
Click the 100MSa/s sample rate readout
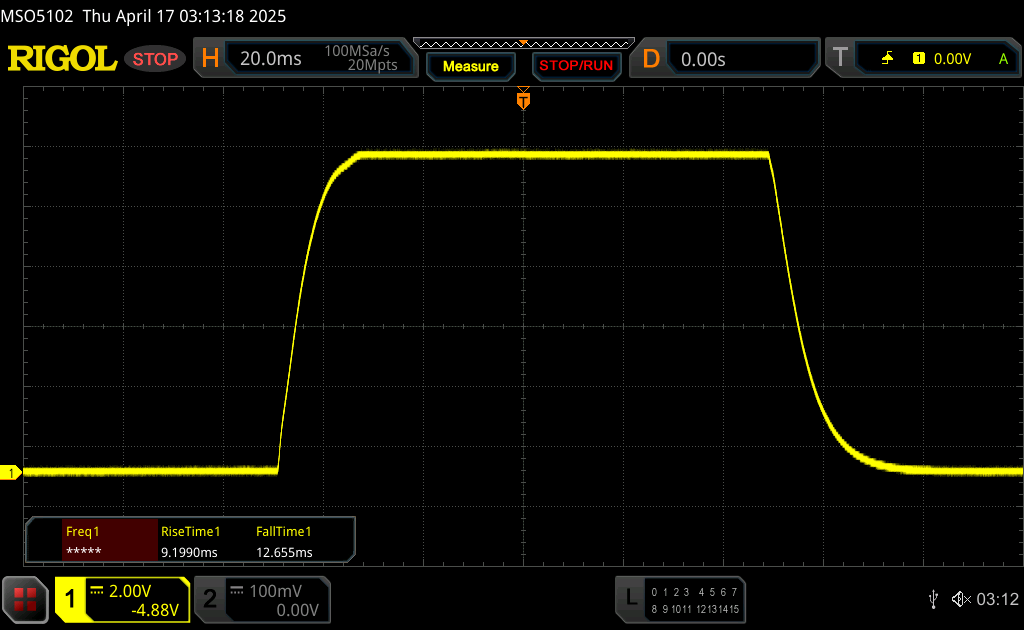click(x=357, y=51)
